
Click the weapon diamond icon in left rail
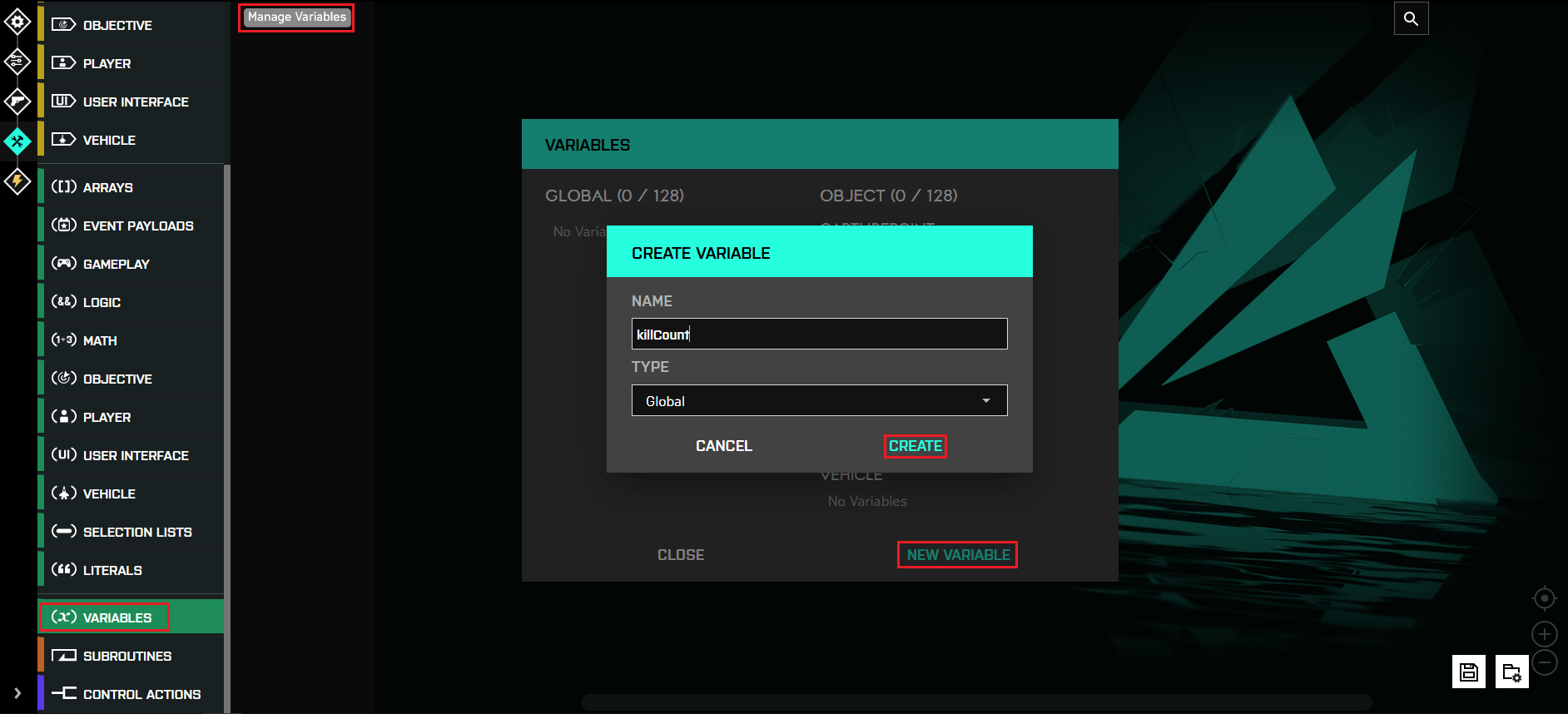17,102
